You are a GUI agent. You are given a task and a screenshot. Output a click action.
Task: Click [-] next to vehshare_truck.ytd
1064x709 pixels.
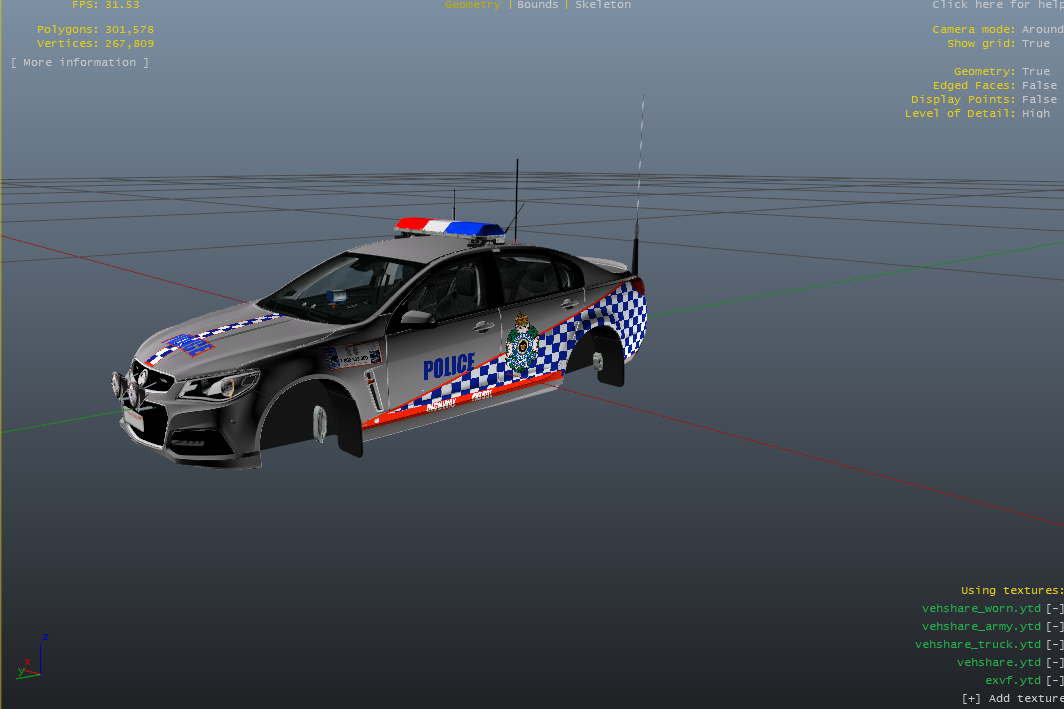coord(1054,644)
